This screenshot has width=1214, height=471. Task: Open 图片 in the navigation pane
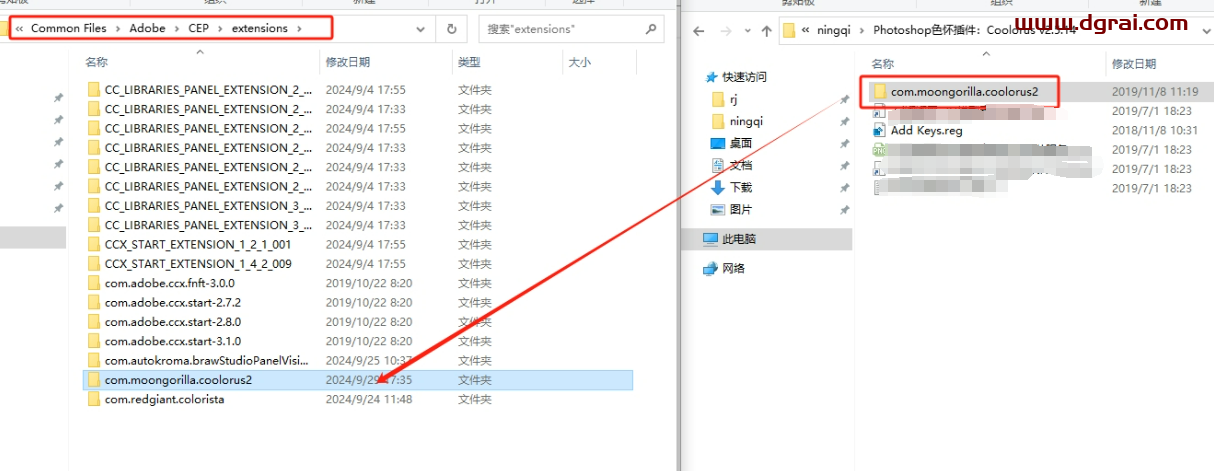point(741,209)
